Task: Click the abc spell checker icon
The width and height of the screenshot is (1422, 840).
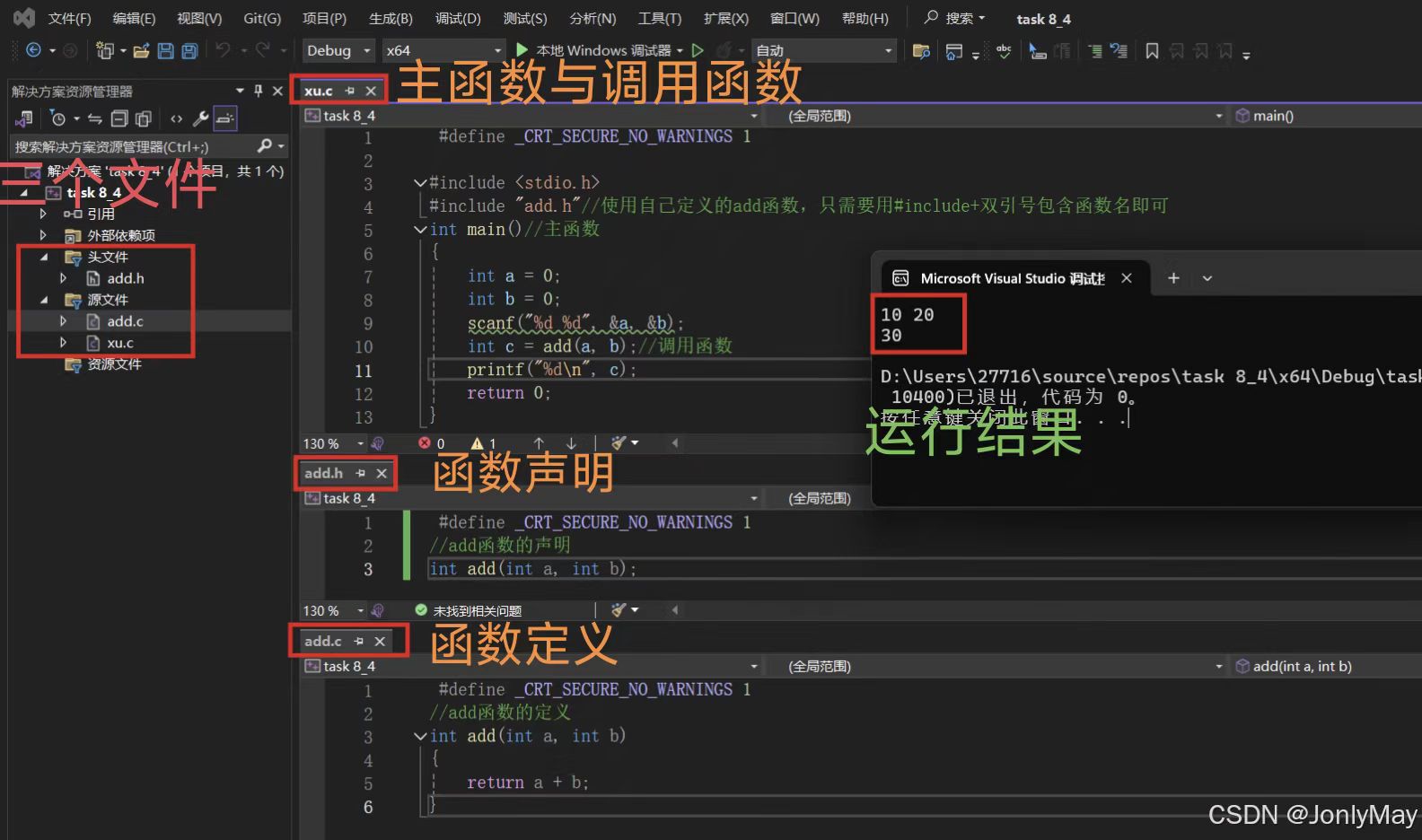Action: point(1004,51)
